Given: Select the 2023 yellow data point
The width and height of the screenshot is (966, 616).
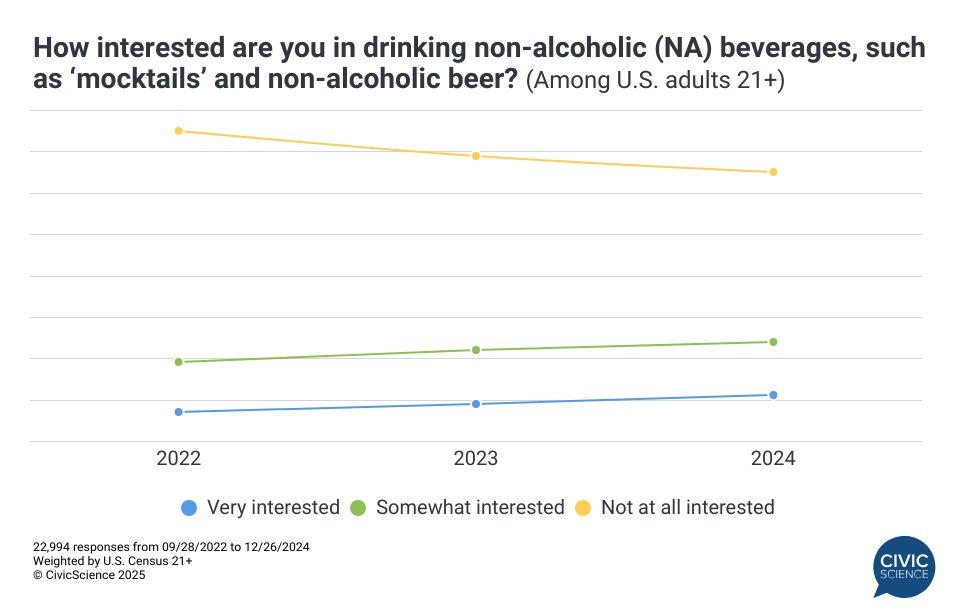Looking at the screenshot, I should 476,156.
